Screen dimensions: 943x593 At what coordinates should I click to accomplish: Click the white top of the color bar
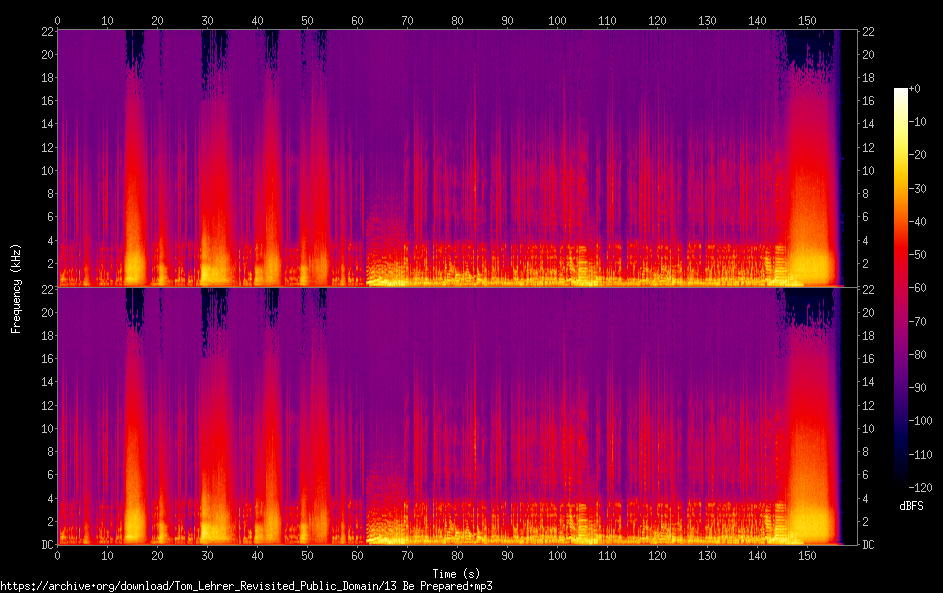[x=901, y=92]
